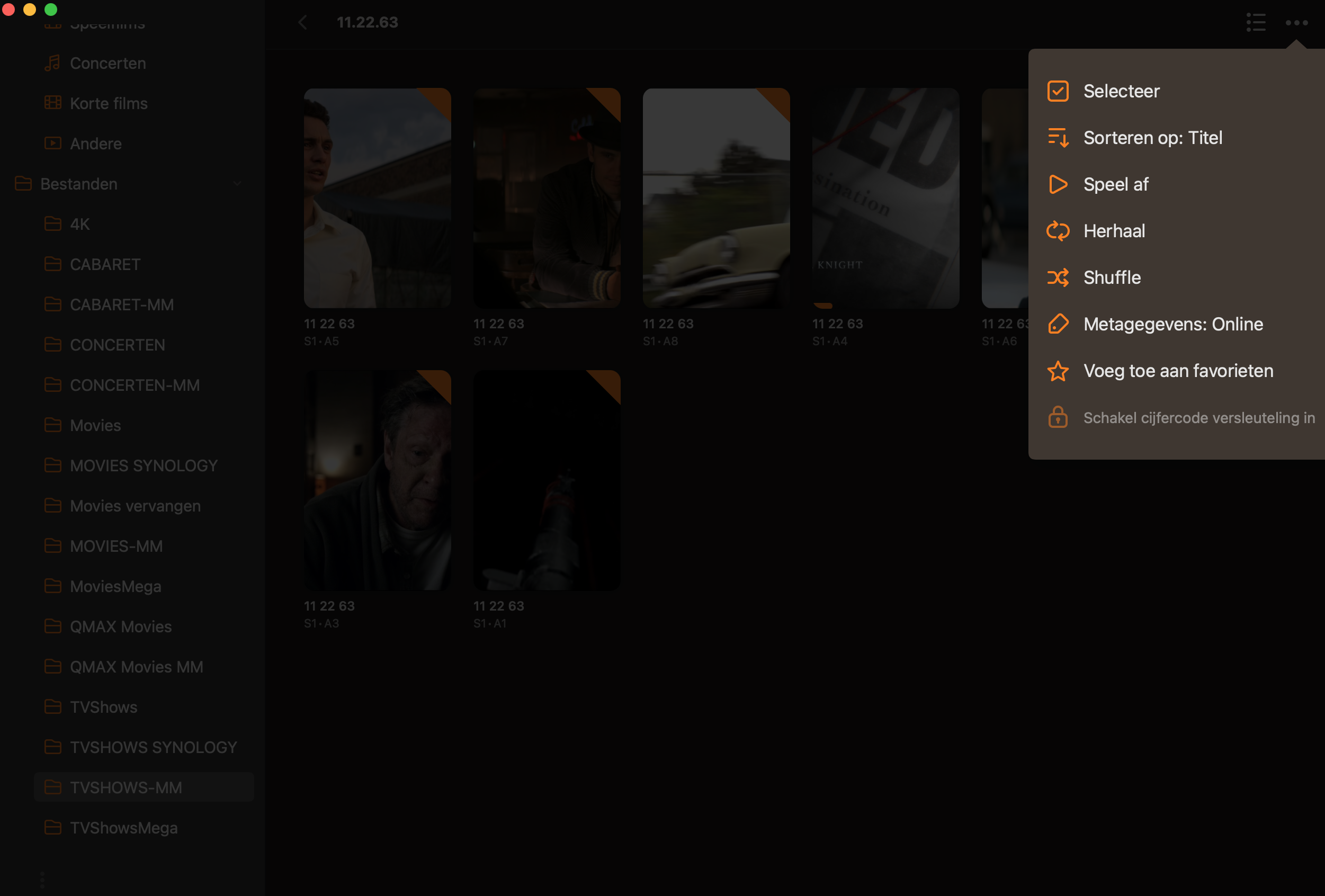Image resolution: width=1325 pixels, height=896 pixels.
Task: Open episode S1 A3 thumbnail
Action: pos(377,480)
